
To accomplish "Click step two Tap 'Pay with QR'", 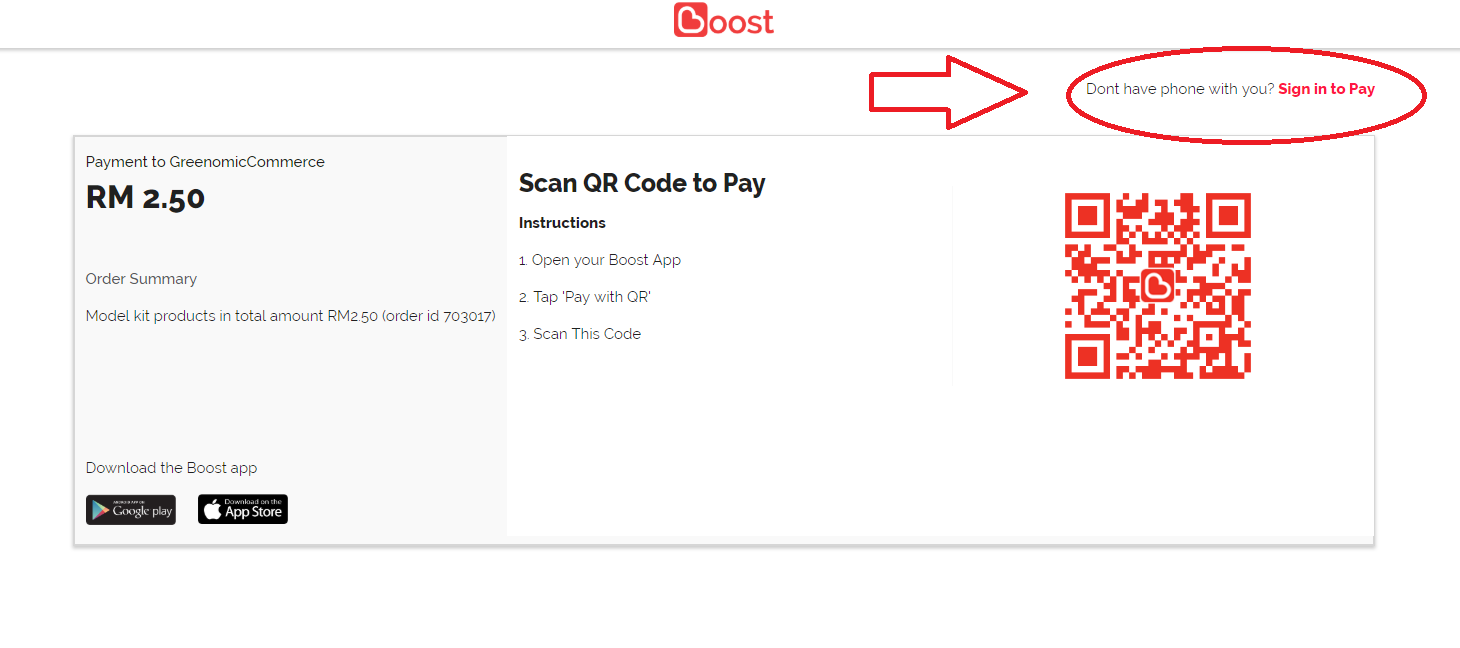I will coord(585,297).
